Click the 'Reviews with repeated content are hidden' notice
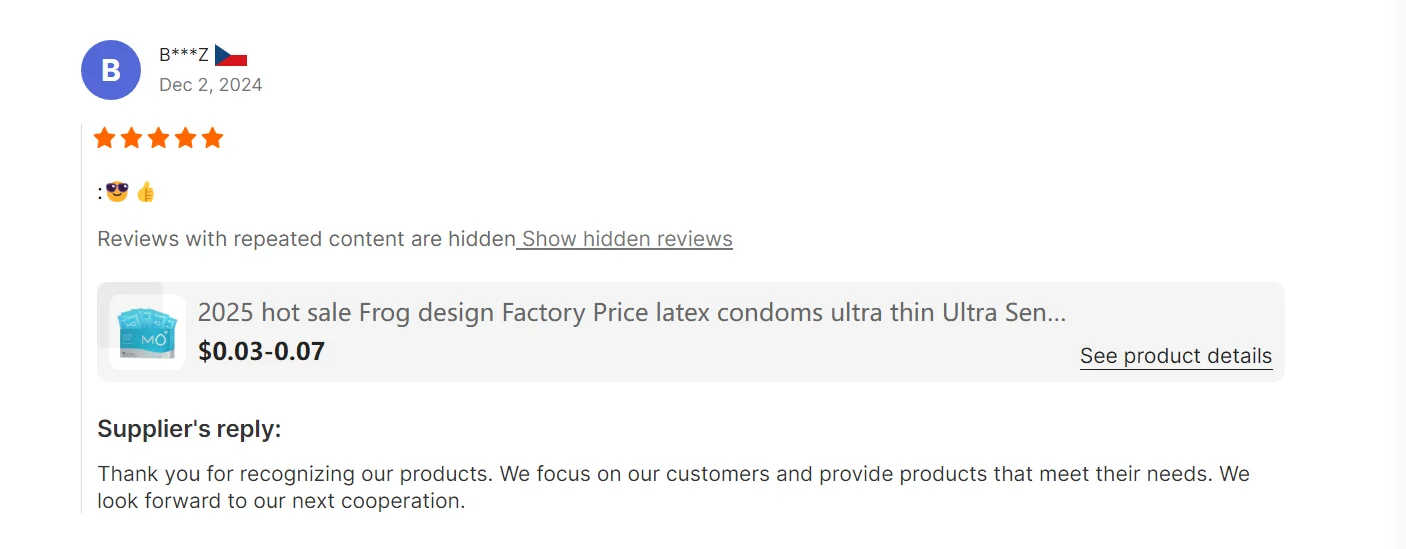Viewport: 1406px width, 549px height. 306,239
